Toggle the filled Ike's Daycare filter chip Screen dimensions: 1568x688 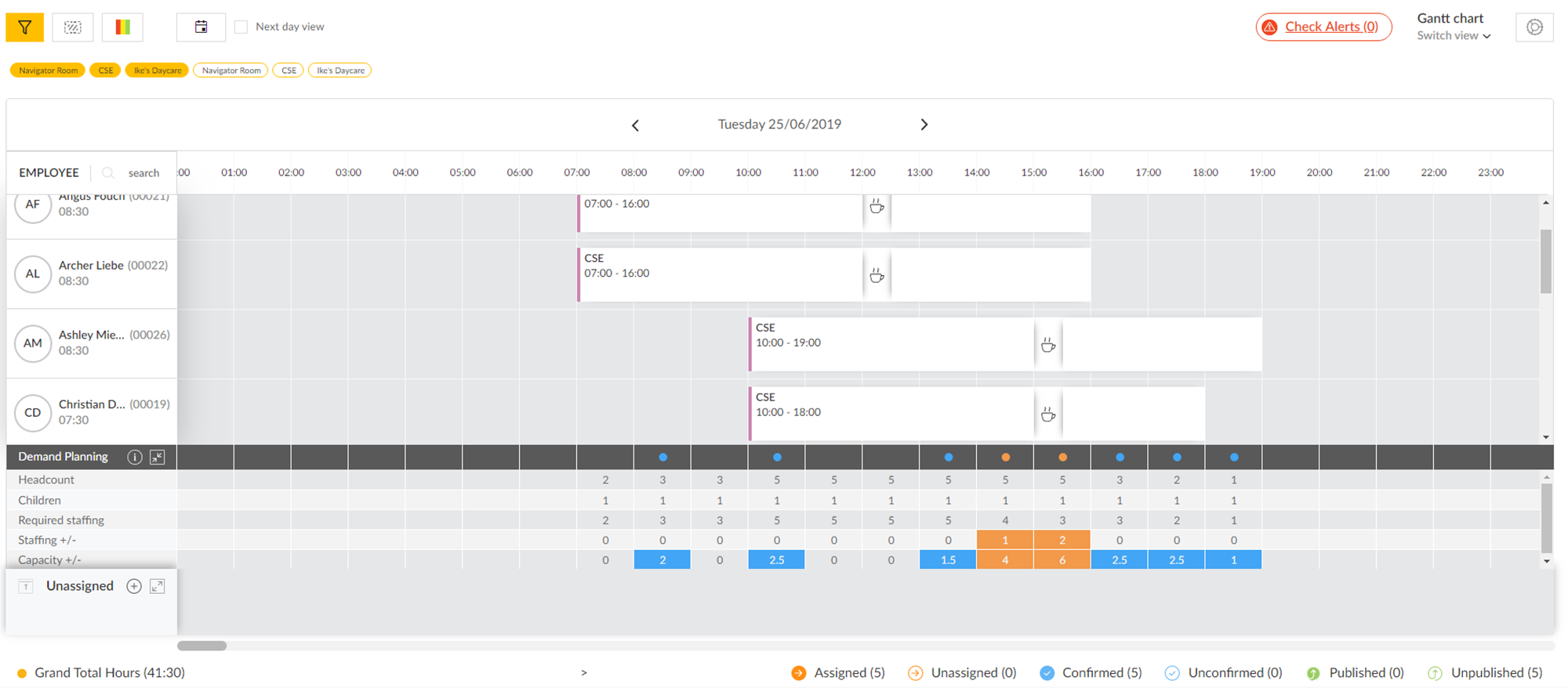point(157,71)
